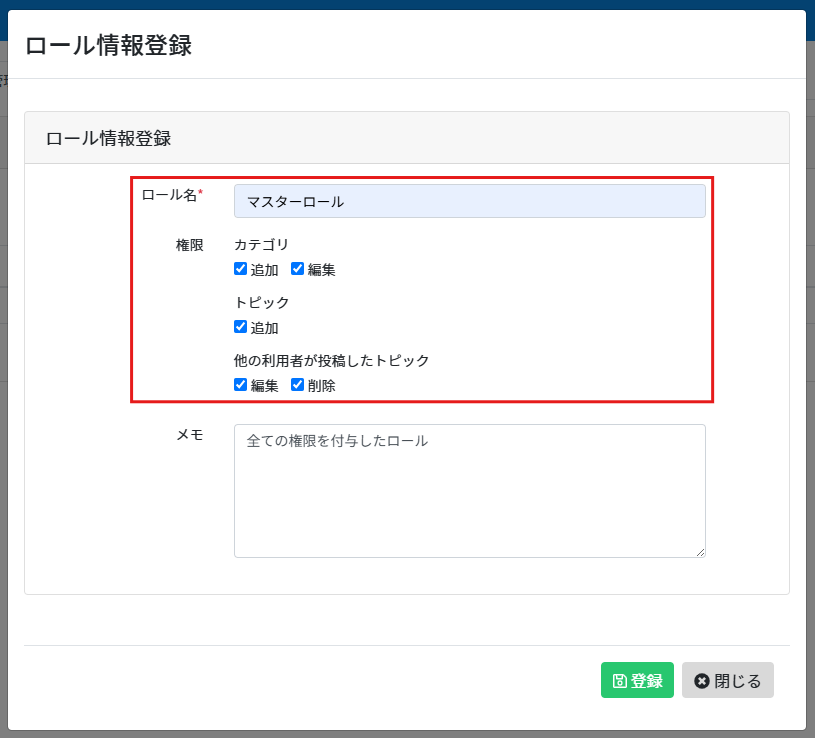Click the ロール名 field label
This screenshot has height=738, width=815.
[x=169, y=194]
